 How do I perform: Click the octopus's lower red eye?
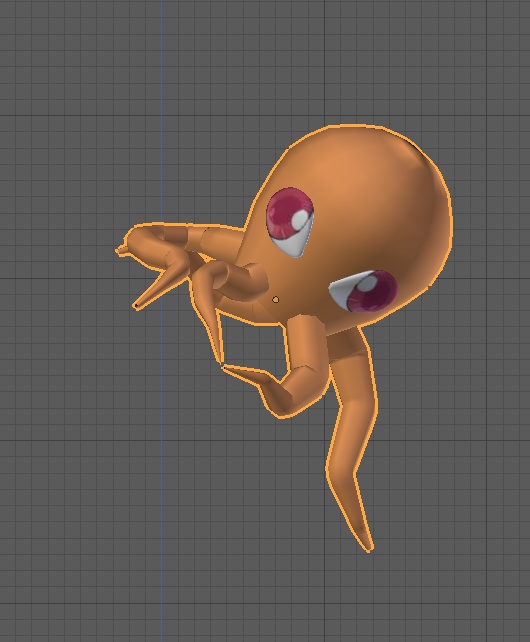363,290
